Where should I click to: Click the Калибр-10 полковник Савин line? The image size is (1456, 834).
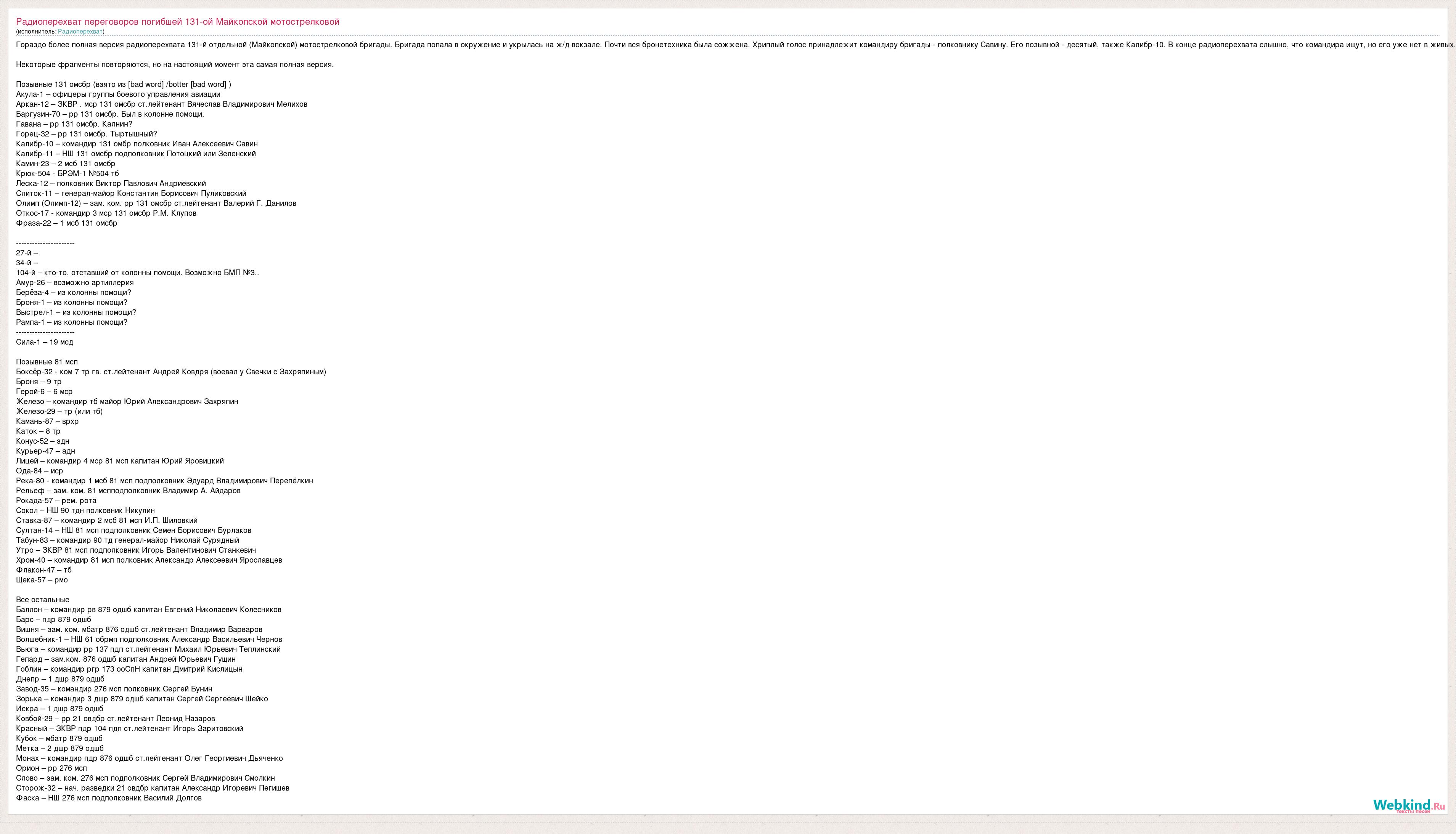pyautogui.click(x=137, y=144)
